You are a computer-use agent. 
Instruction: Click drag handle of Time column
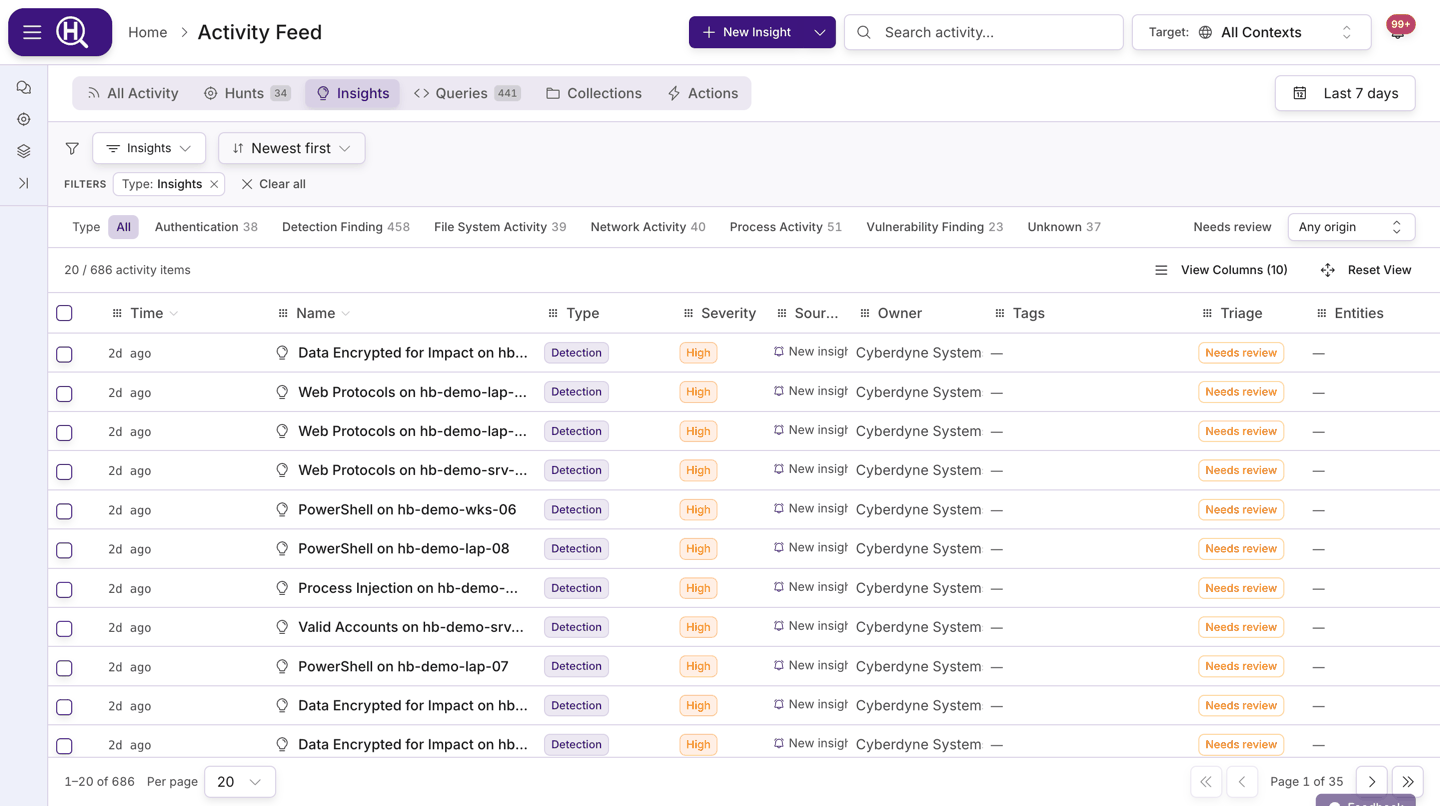coord(117,313)
